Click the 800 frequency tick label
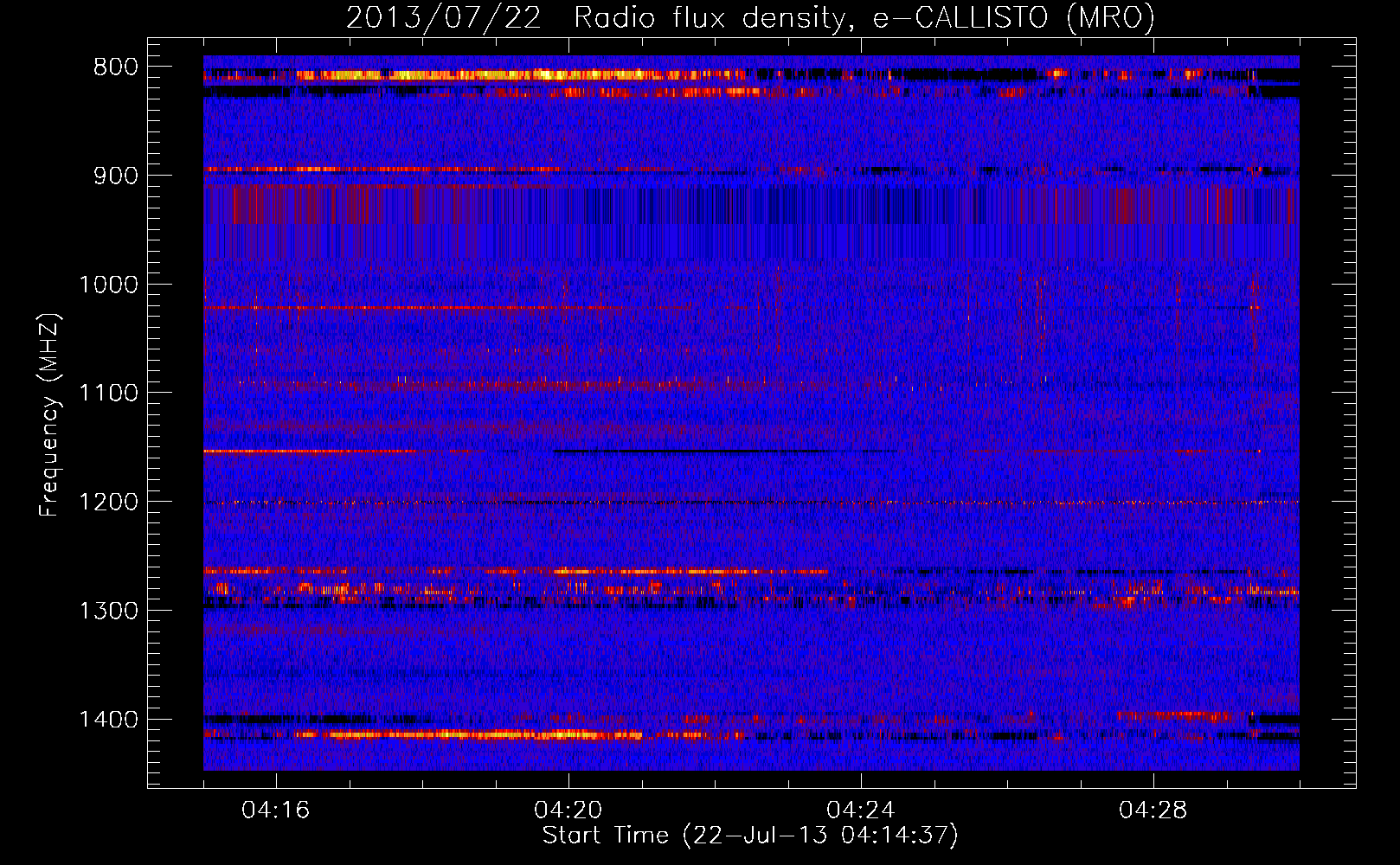 [116, 67]
